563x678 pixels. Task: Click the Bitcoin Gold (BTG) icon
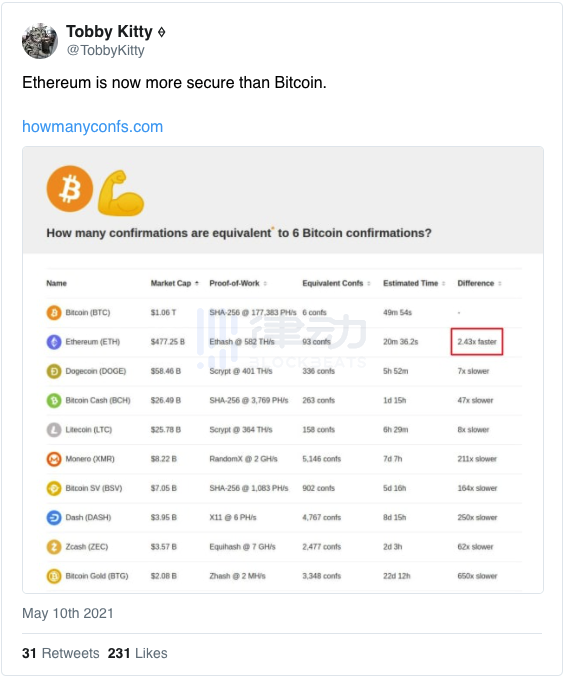coord(54,576)
